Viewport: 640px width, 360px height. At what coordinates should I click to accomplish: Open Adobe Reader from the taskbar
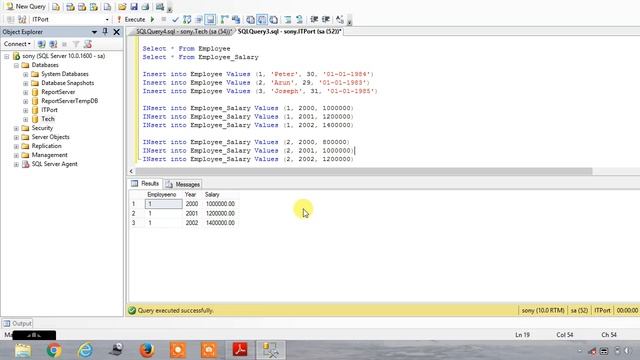click(240, 350)
